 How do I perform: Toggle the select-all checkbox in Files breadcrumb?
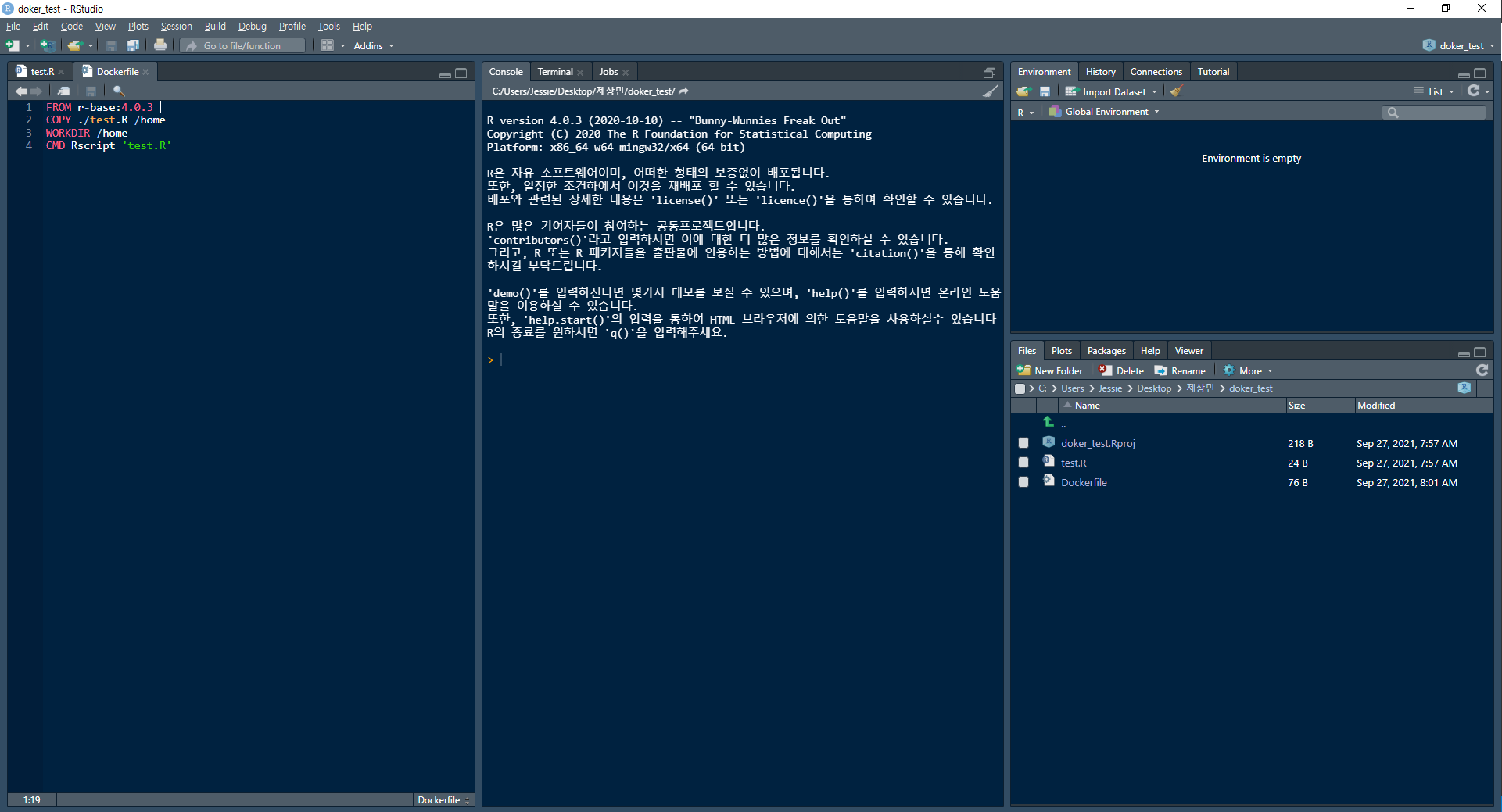tap(1020, 388)
